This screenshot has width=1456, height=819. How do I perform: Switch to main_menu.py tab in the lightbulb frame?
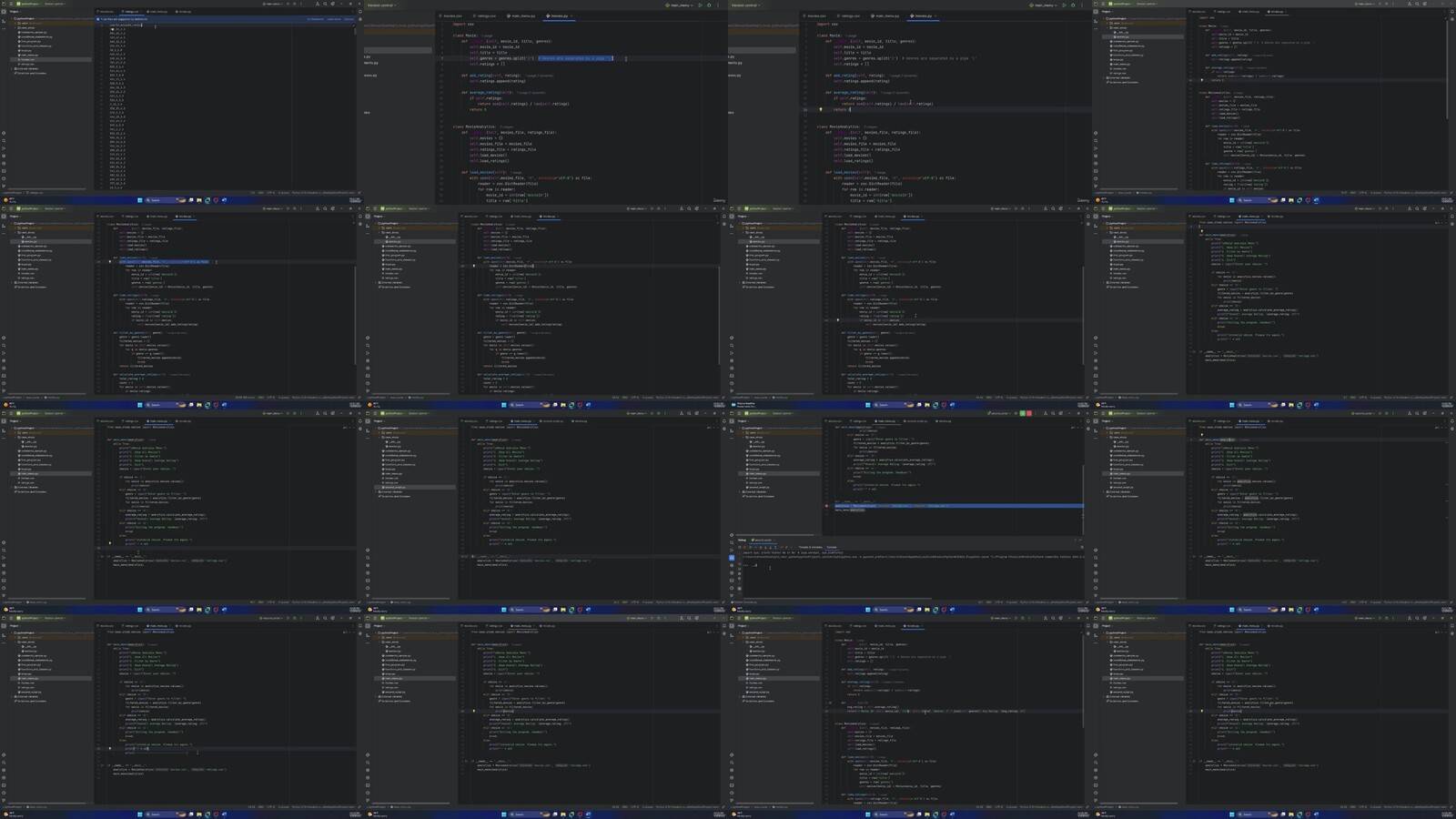(886, 15)
